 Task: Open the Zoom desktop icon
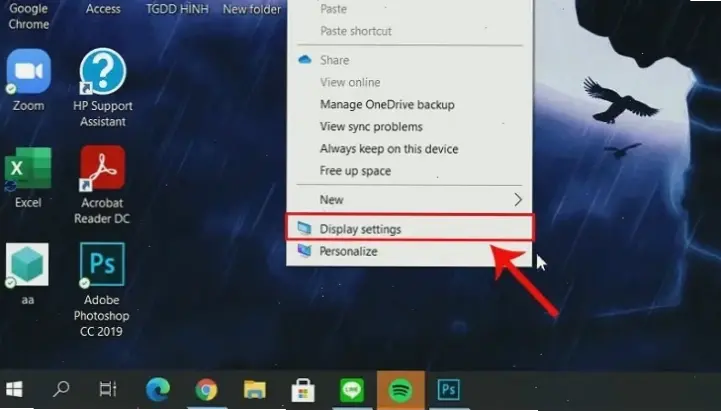coord(28,73)
